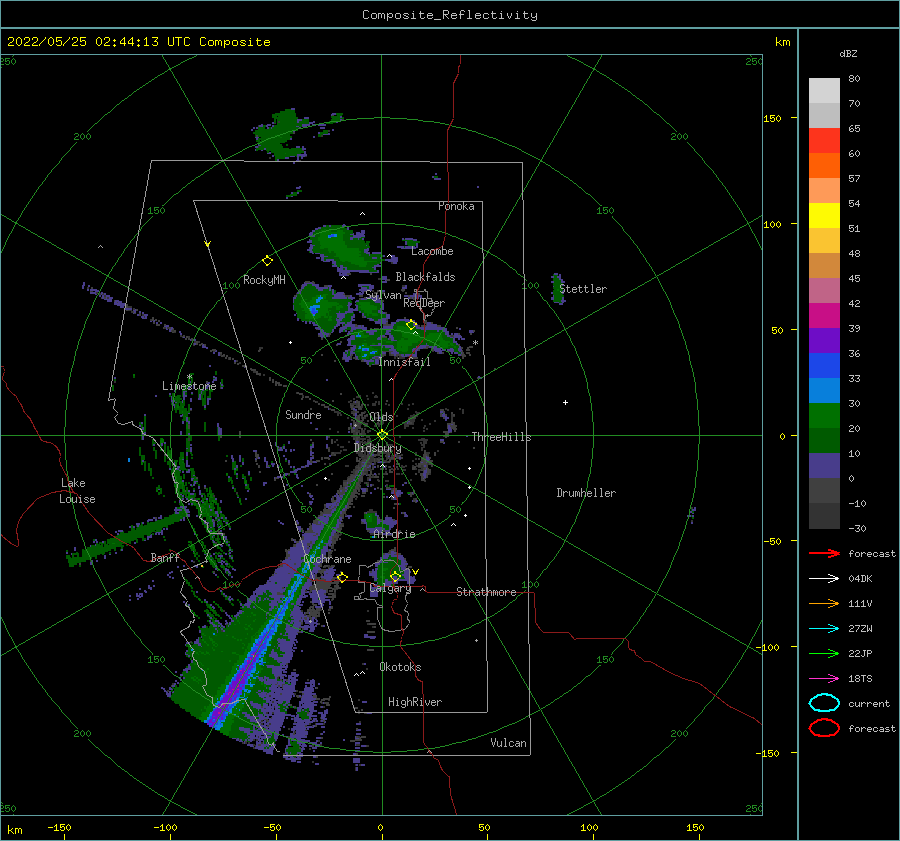Click the Lacombe city label
The height and width of the screenshot is (841, 900).
432,251
